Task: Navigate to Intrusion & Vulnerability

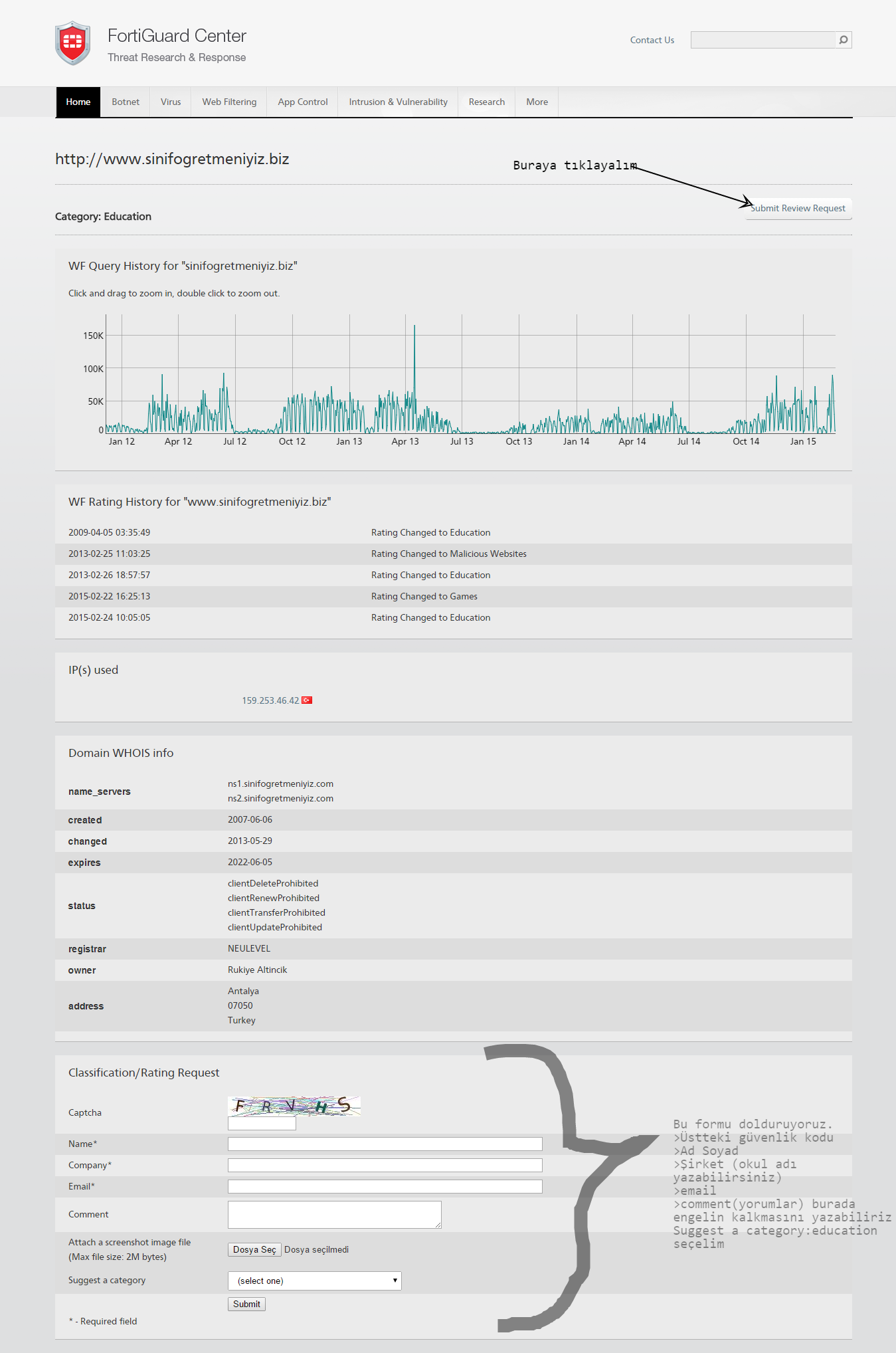Action: click(x=398, y=102)
